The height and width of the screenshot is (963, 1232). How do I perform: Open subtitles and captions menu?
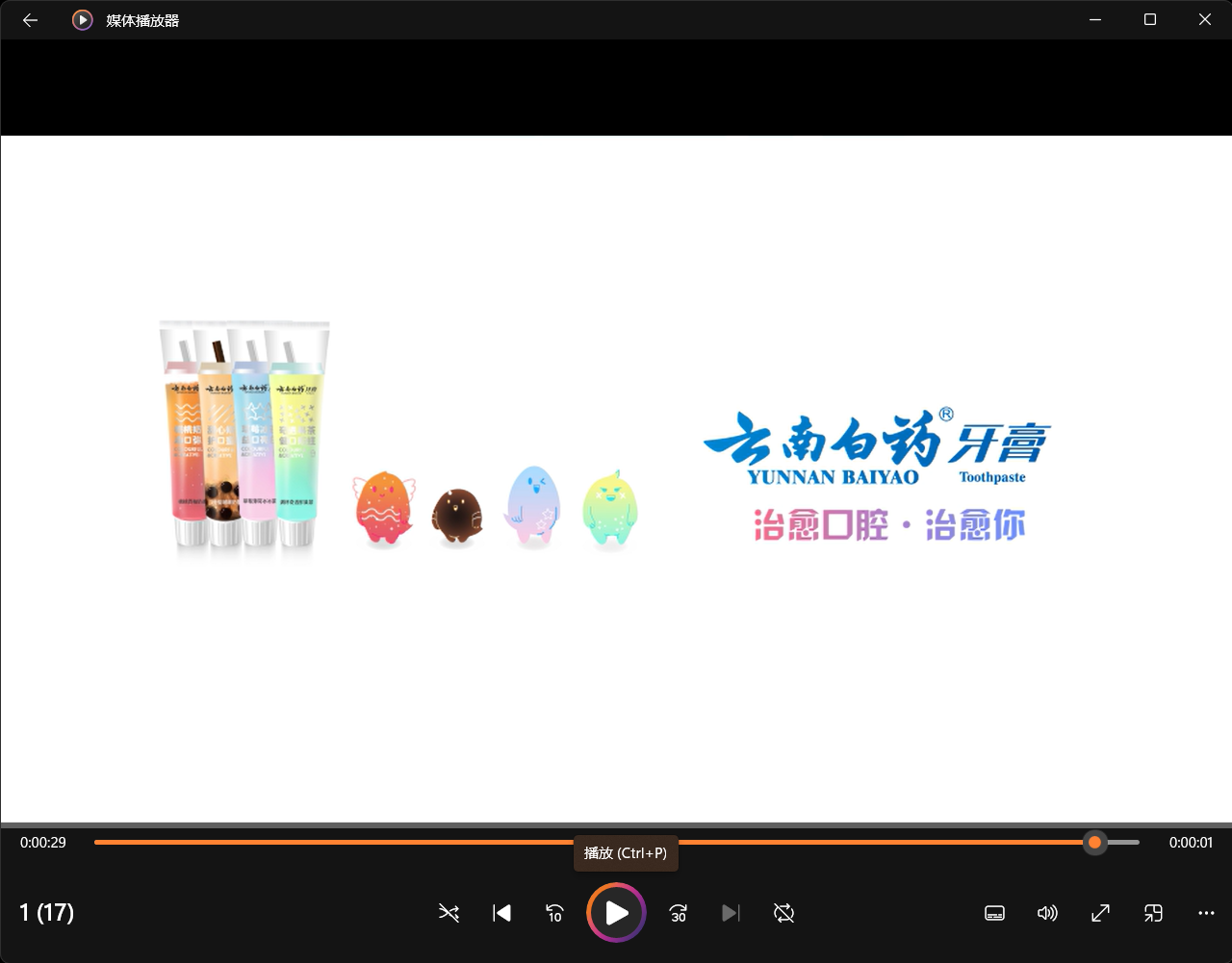[995, 913]
